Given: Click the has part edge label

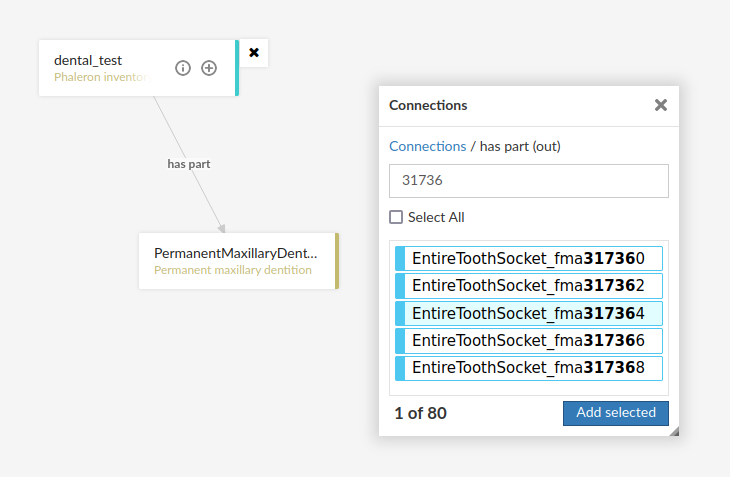Looking at the screenshot, I should (x=189, y=164).
